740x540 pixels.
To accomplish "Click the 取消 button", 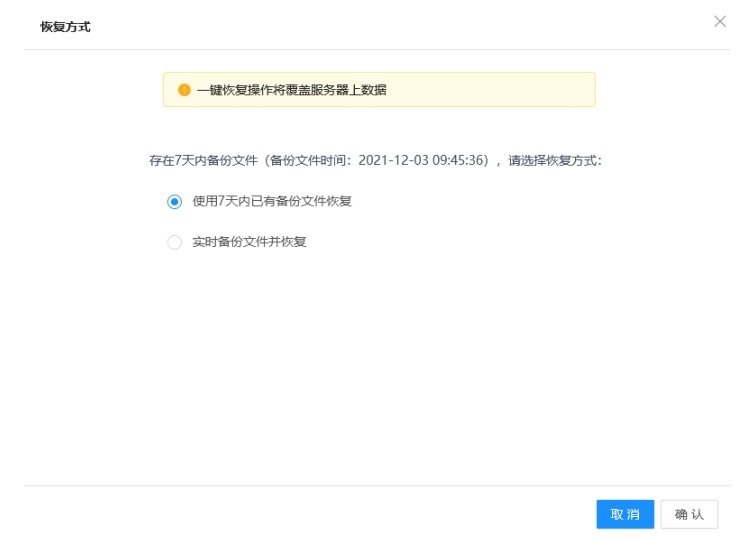I will (625, 514).
